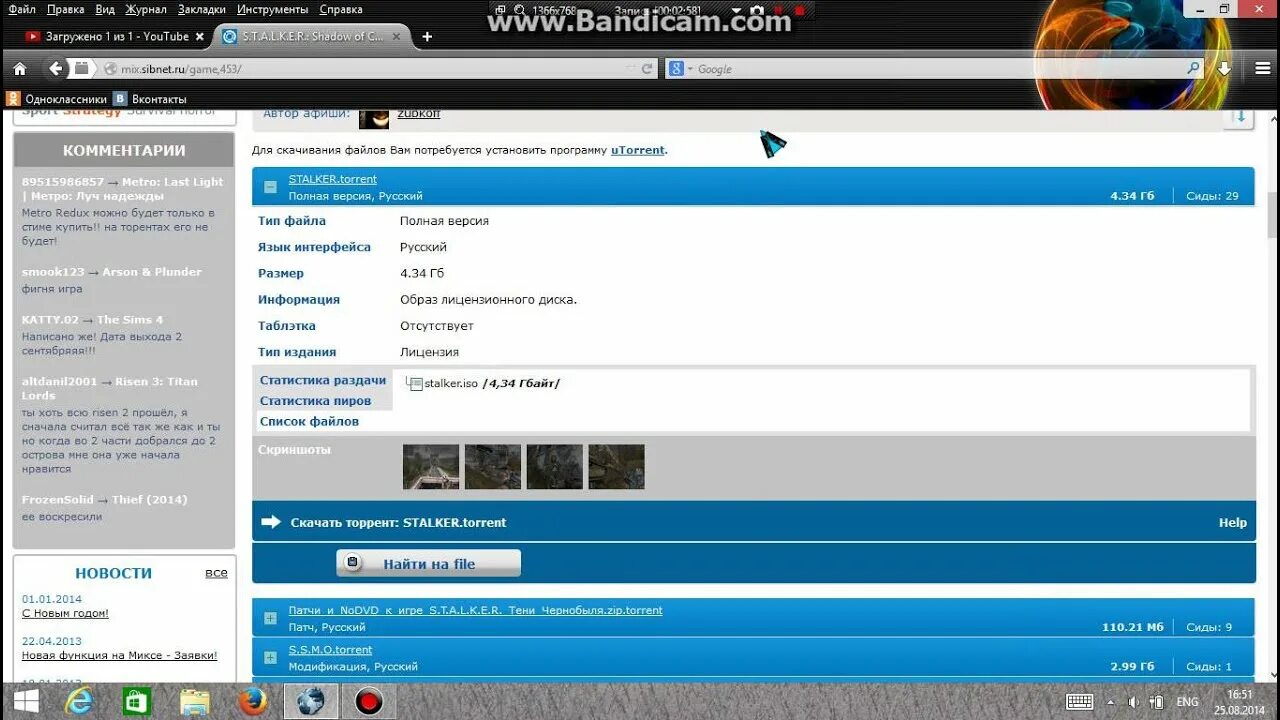The width and height of the screenshot is (1280, 720).
Task: Click the stalker.iso file icon
Action: tap(415, 383)
